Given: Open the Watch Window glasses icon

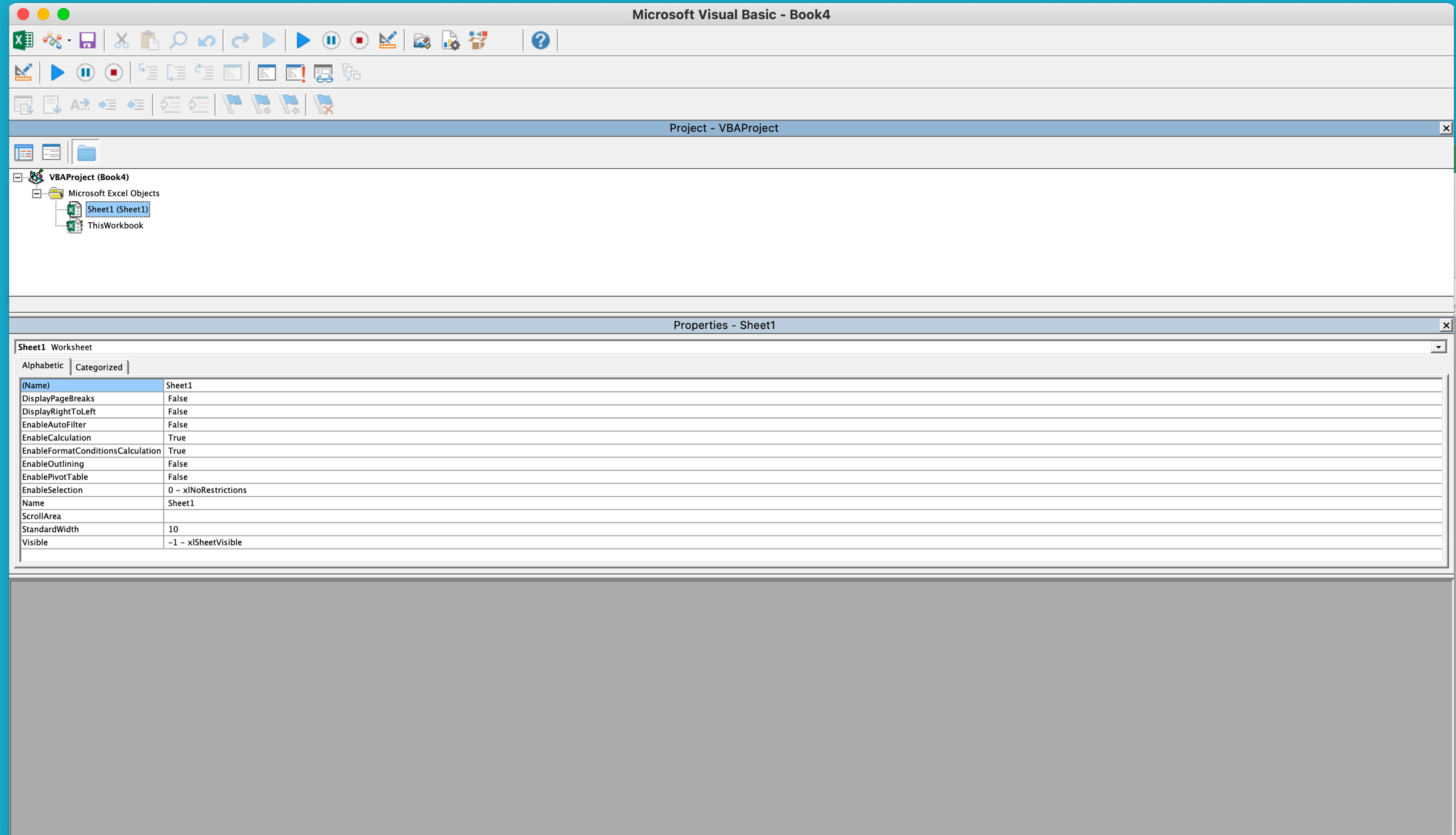Looking at the screenshot, I should click(323, 73).
